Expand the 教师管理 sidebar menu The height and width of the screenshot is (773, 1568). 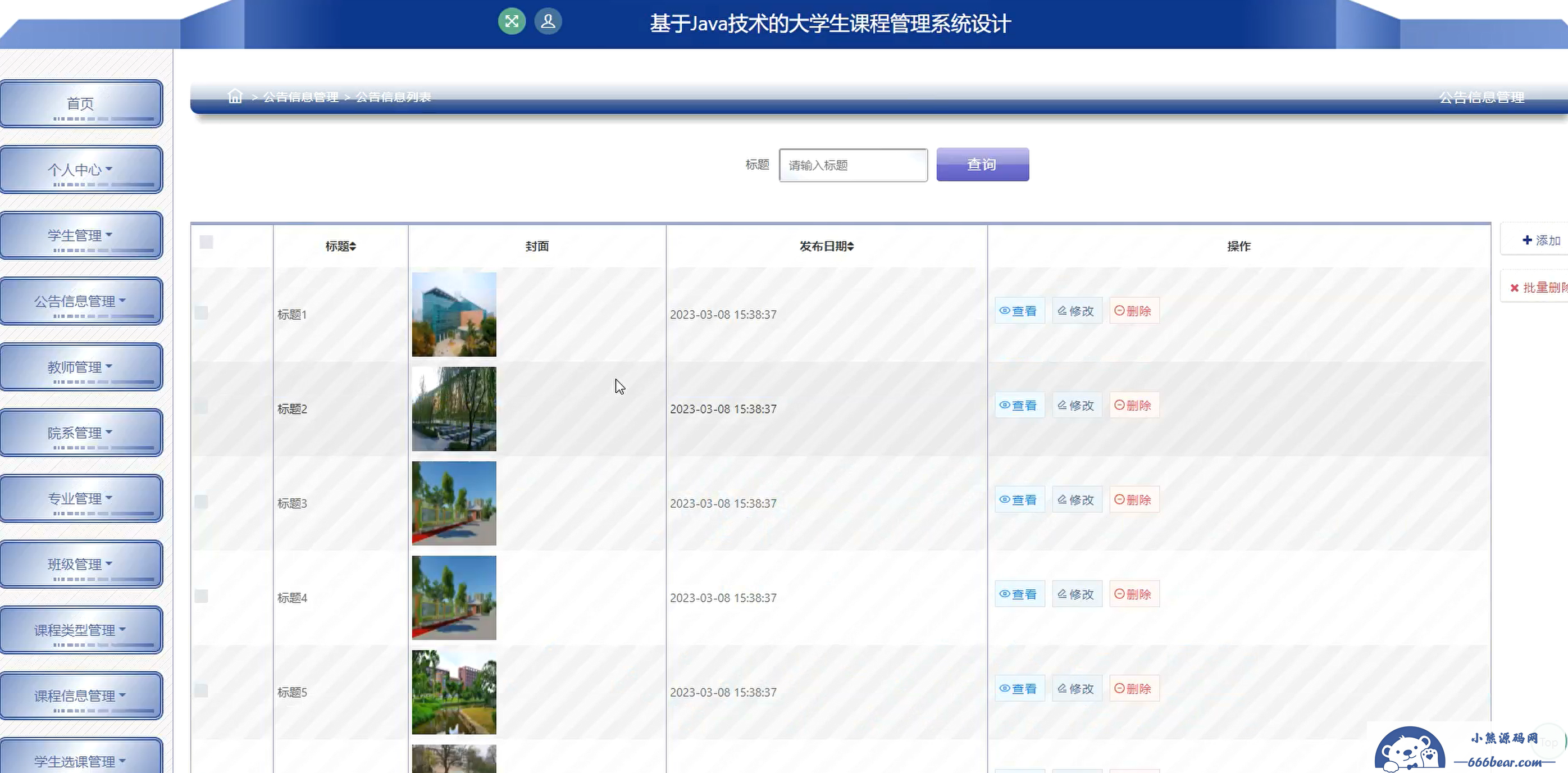[x=81, y=367]
